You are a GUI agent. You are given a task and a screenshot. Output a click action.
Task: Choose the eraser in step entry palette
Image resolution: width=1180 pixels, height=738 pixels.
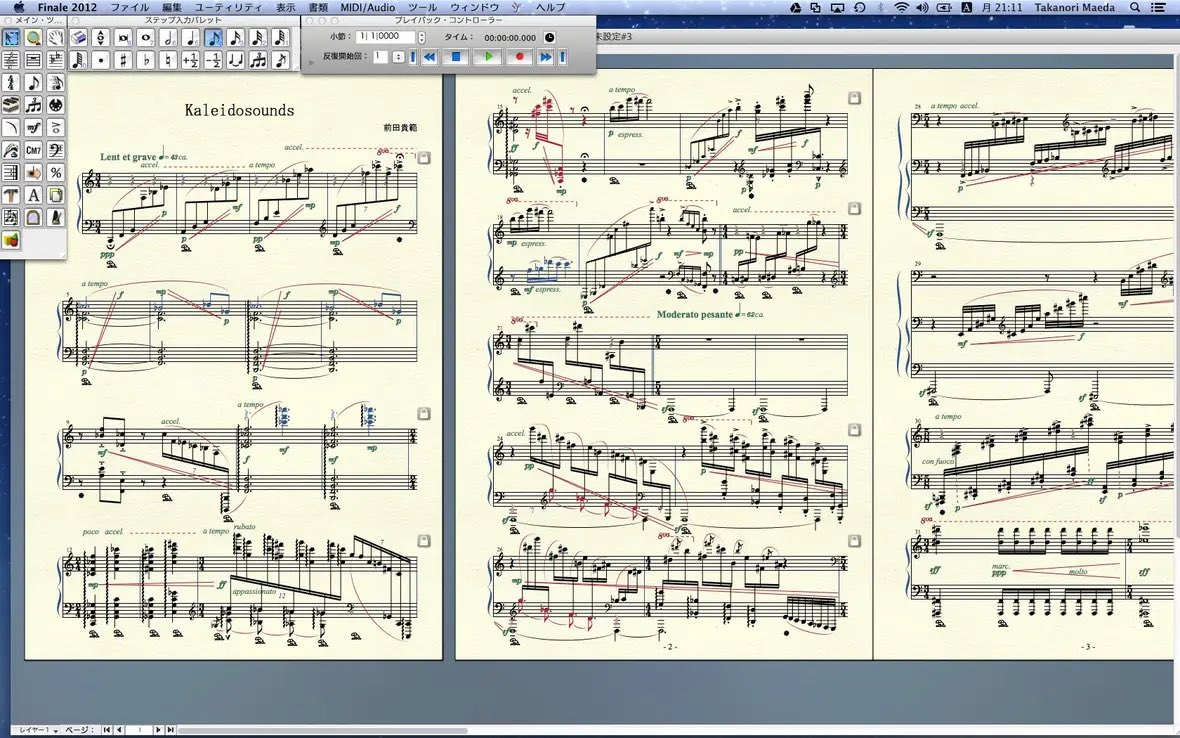(x=78, y=38)
